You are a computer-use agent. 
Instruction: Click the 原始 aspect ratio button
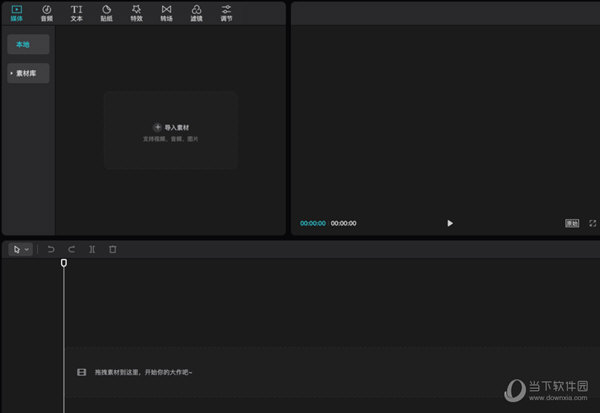pos(572,223)
